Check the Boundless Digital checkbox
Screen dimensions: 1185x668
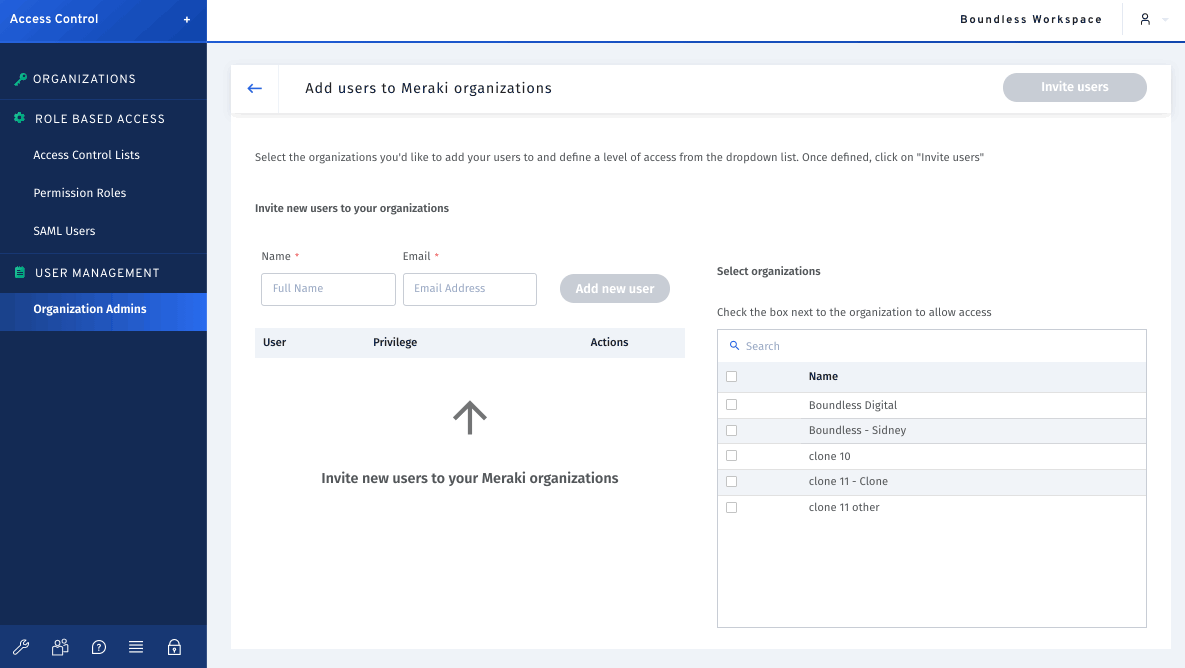tap(732, 405)
